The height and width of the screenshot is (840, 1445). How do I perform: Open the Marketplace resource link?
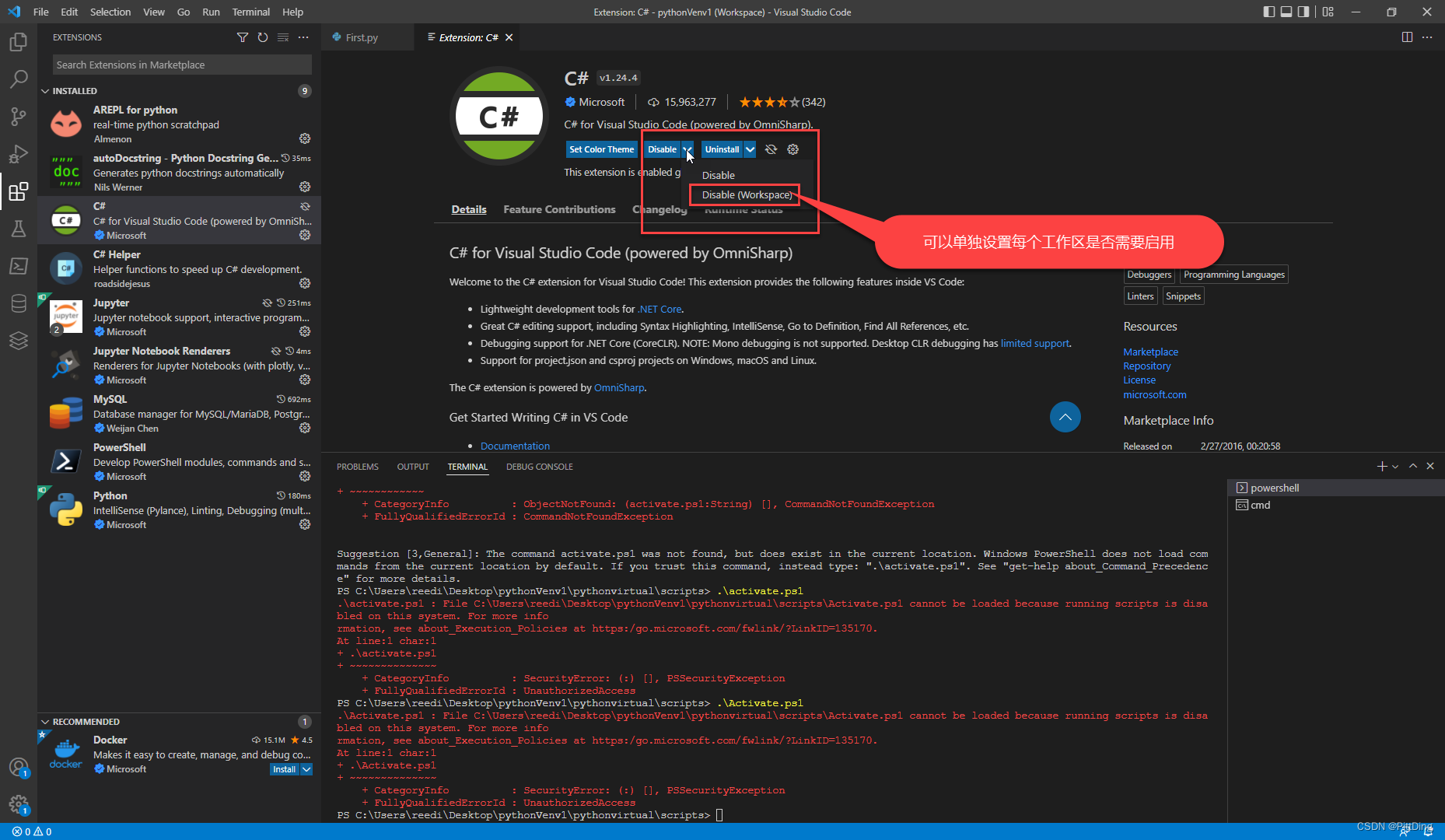click(1150, 352)
